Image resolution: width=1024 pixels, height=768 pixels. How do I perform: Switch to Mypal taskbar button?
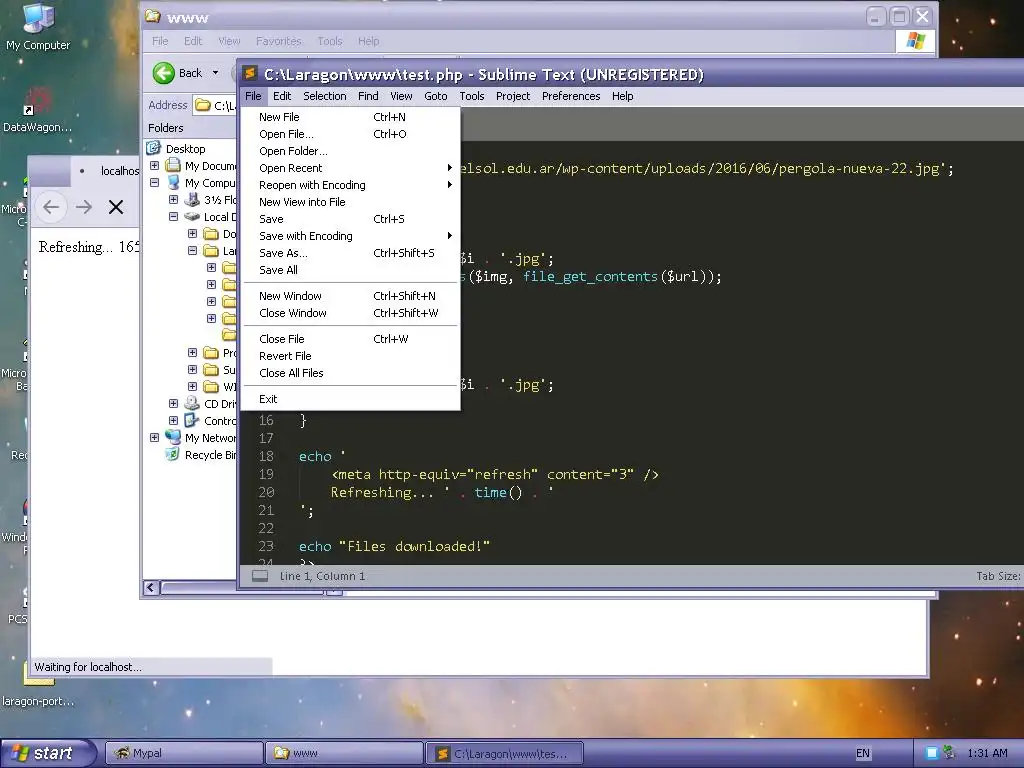coord(184,753)
